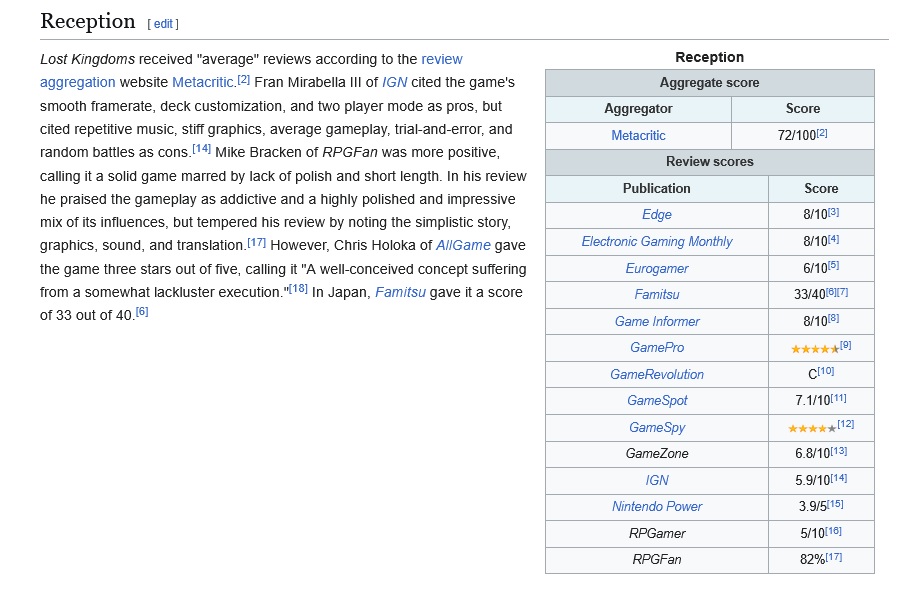Click citation [17] after 'translation' in paragraph
Image resolution: width=907 pixels, height=596 pixels.
point(256,242)
